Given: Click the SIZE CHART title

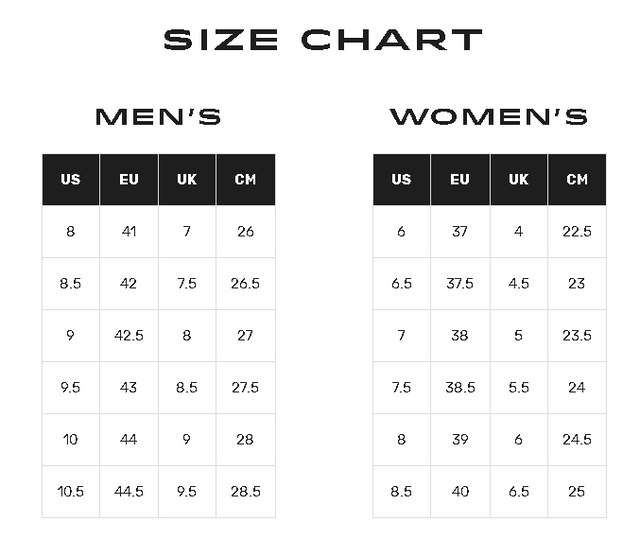Looking at the screenshot, I should pos(322,40).
